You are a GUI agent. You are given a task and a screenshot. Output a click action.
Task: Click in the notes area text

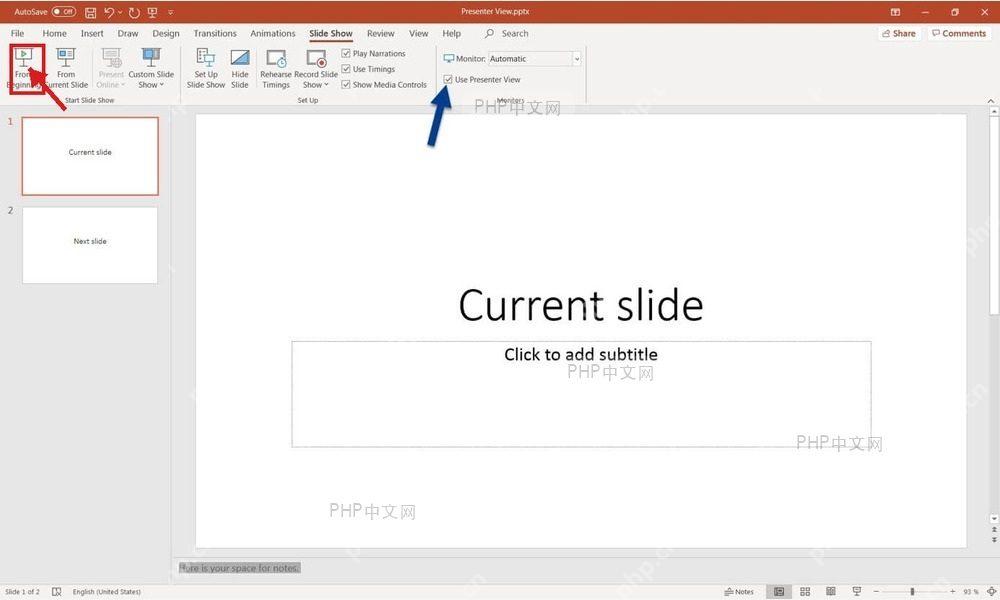(240, 567)
